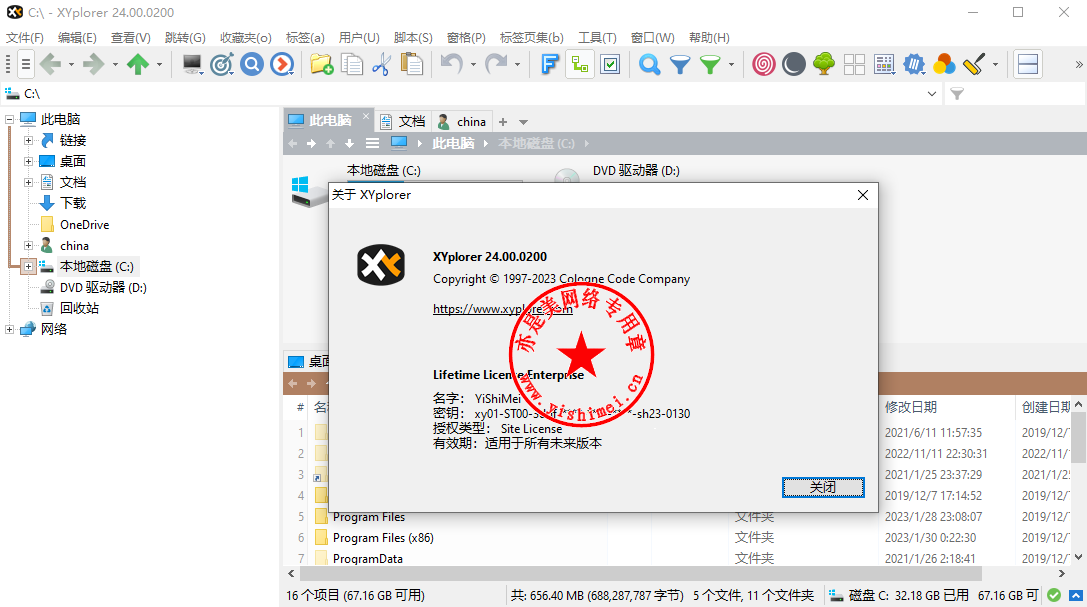Image resolution: width=1087 pixels, height=607 pixels.
Task: Click the Recent Locations arrow circle icon
Action: click(x=282, y=64)
